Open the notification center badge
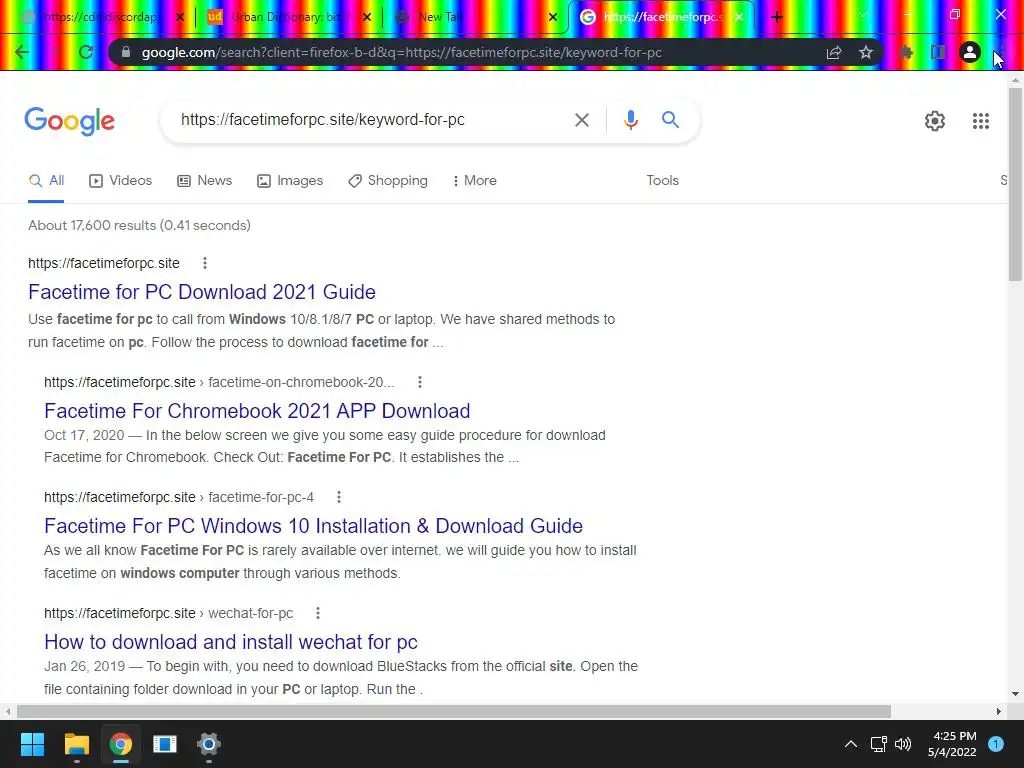Viewport: 1024px width, 768px height. click(995, 744)
